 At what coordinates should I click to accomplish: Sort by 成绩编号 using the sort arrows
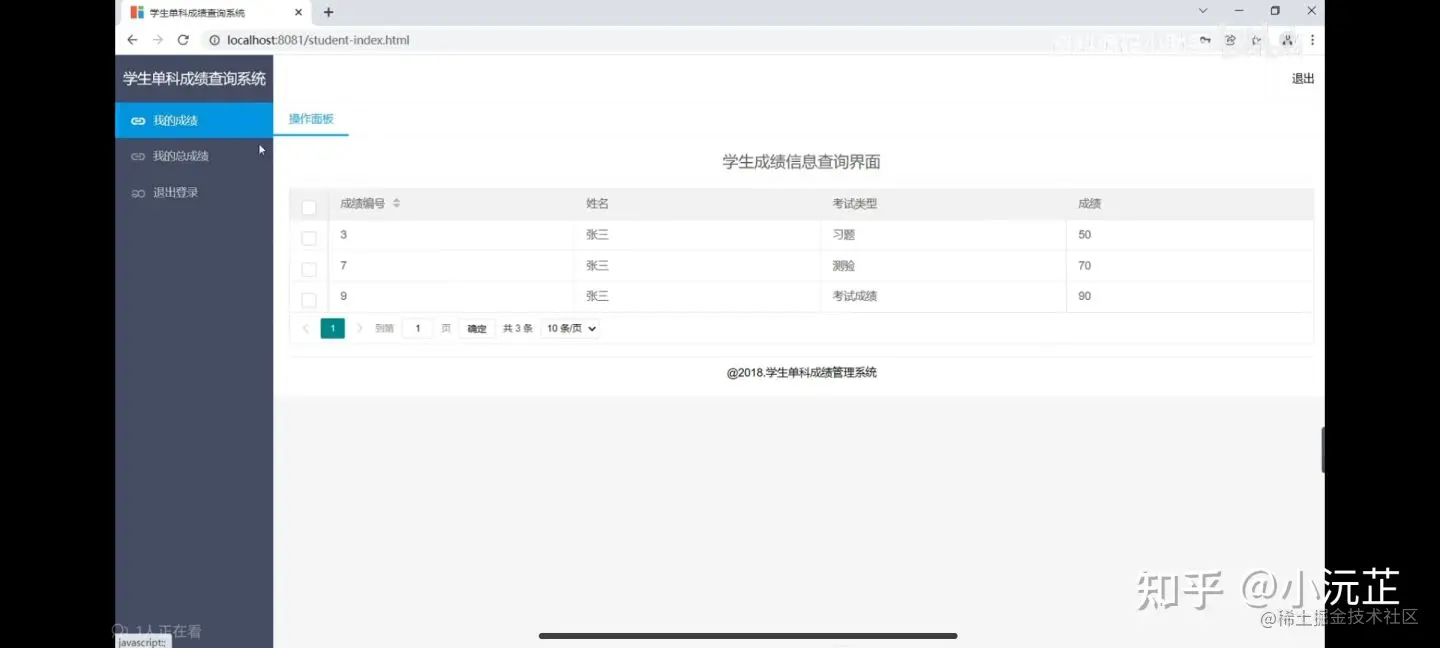coord(396,203)
